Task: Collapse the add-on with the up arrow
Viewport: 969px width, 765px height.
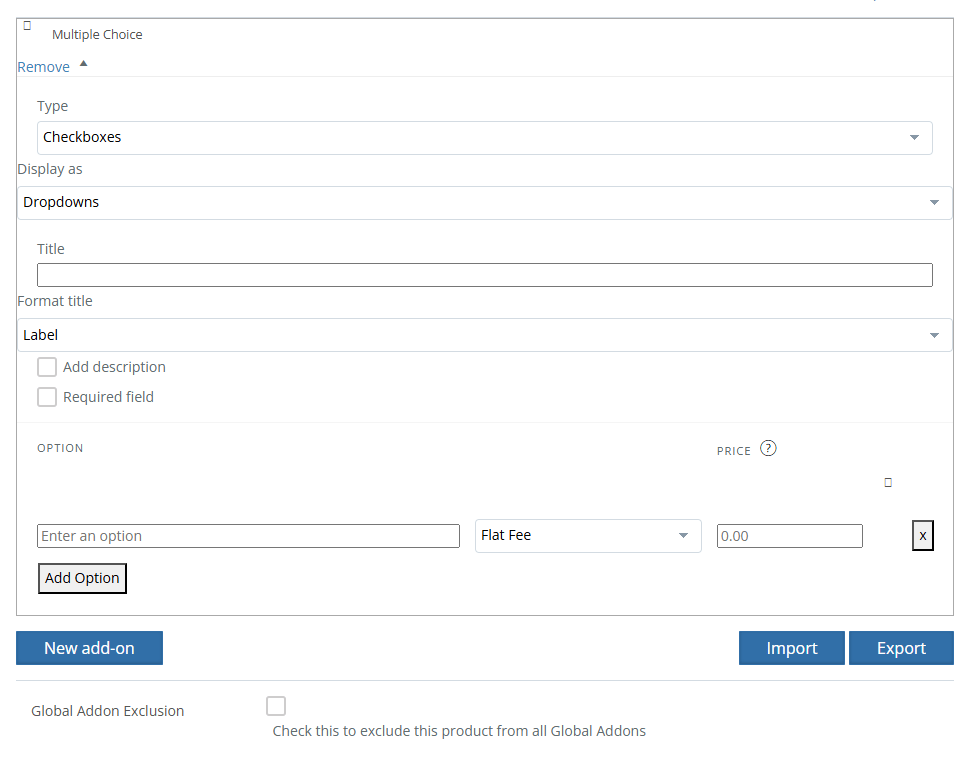Action: pyautogui.click(x=83, y=64)
